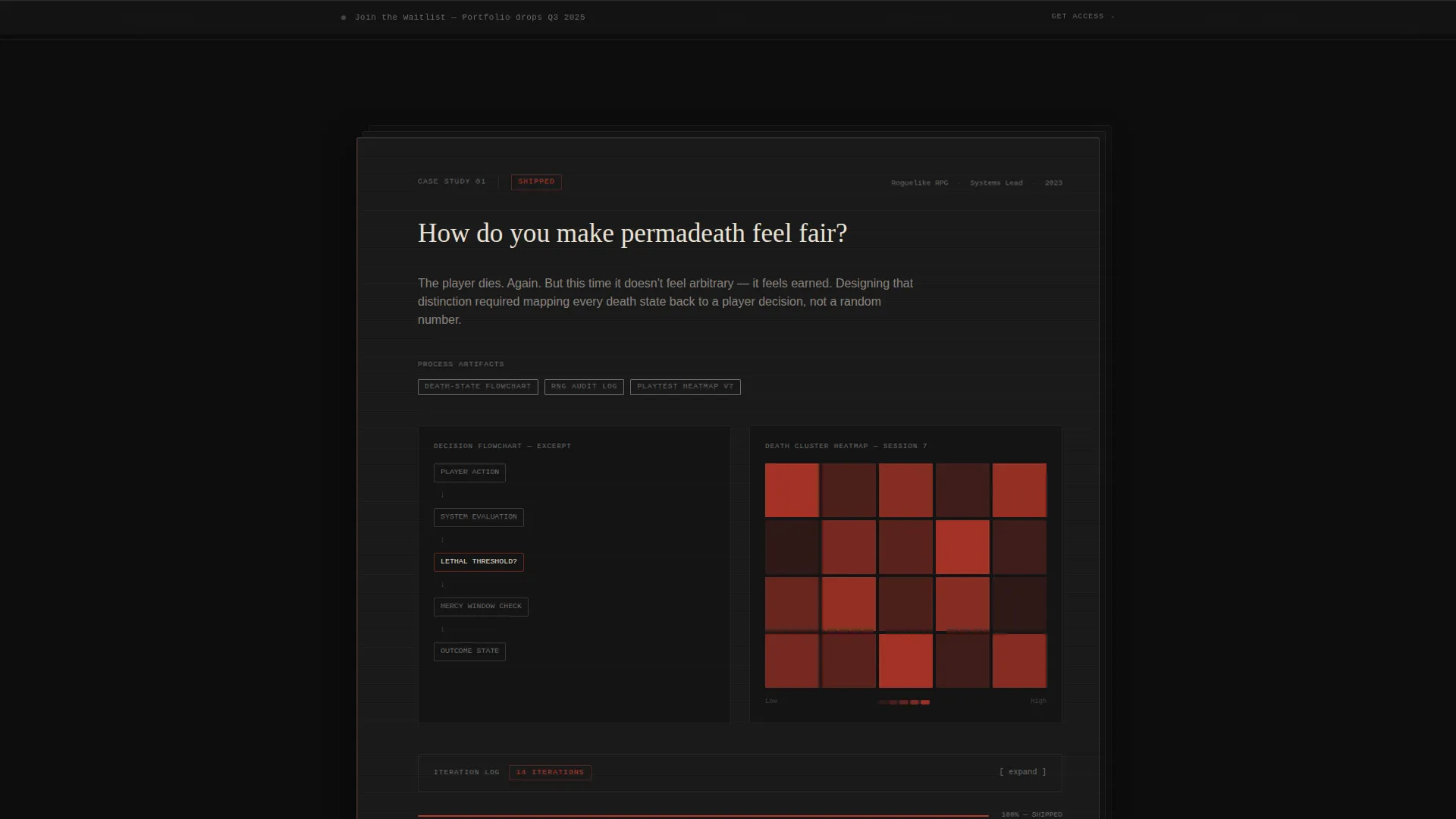
Task: Click the SHIPPED status badge
Action: click(x=536, y=182)
